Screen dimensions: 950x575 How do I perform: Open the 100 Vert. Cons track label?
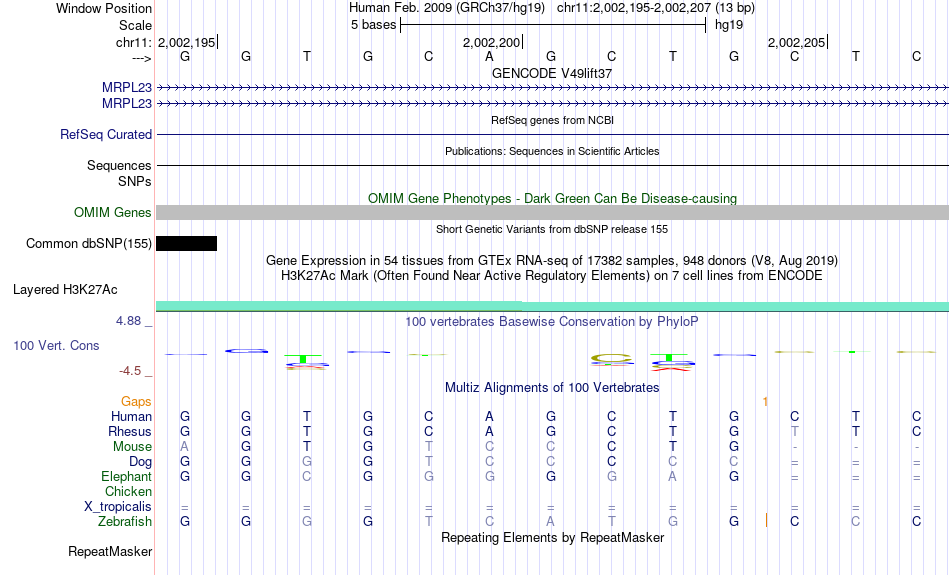[x=56, y=345]
